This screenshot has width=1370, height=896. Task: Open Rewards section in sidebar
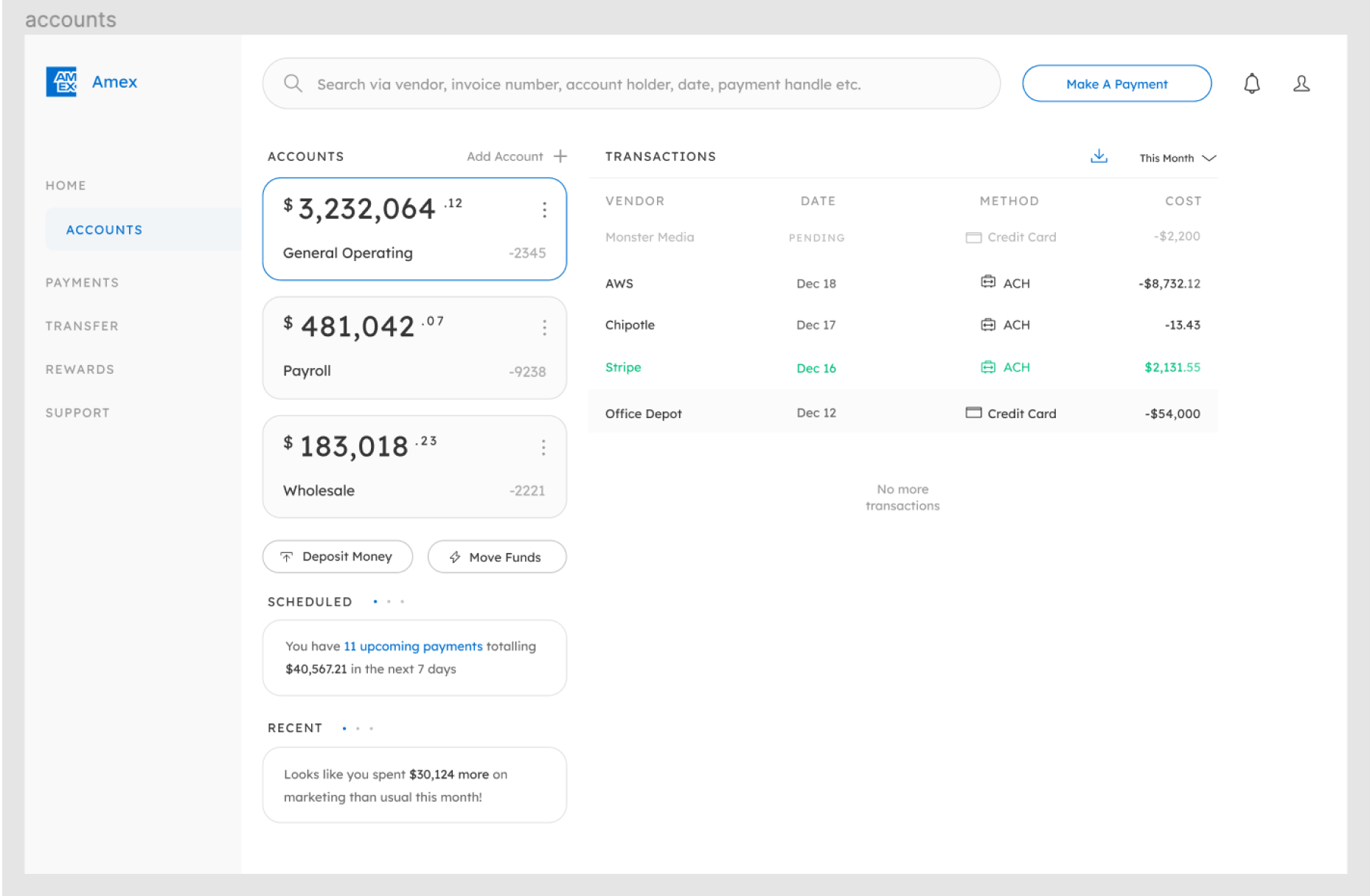tap(80, 369)
